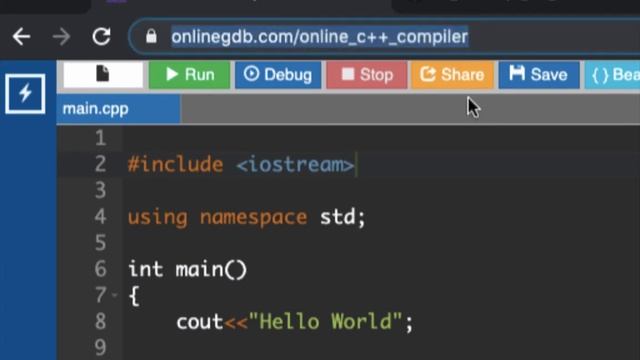Format code with the Beautify braces button

coord(613,75)
